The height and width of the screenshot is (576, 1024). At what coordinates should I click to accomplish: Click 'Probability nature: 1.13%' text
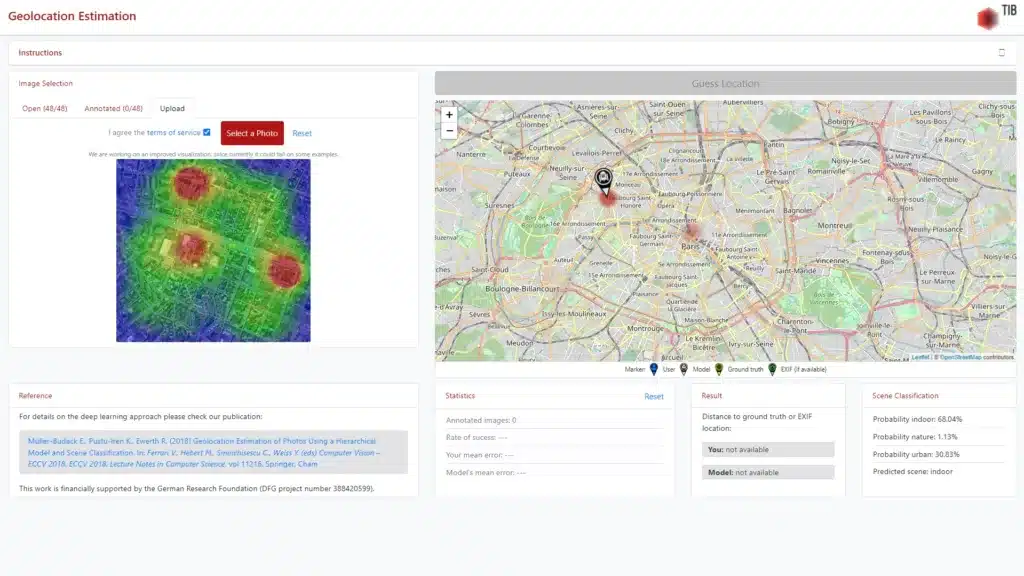coord(915,437)
